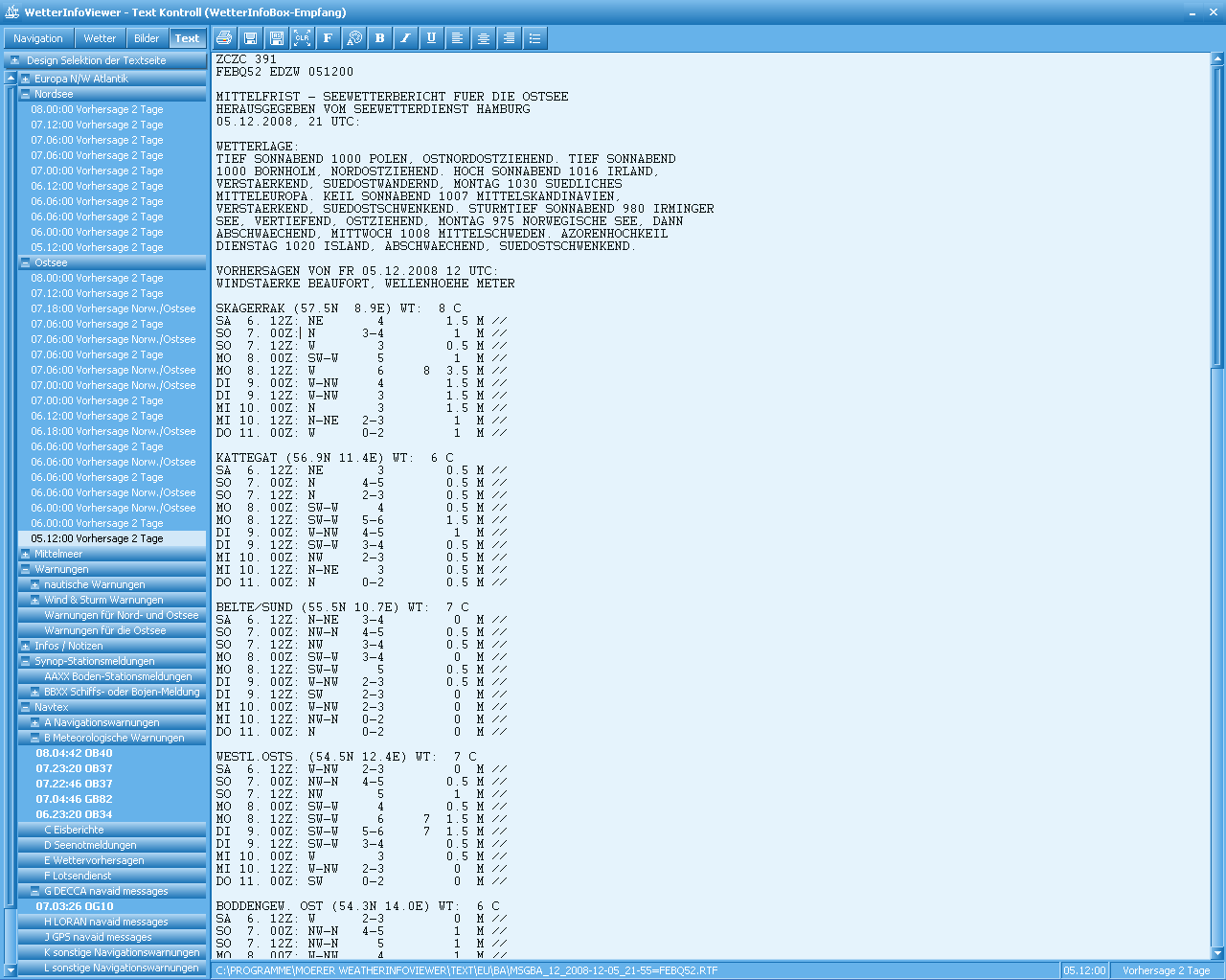This screenshot has width=1226, height=980.
Task: Open Navtex message 07.04:46 GB82
Action: (74, 799)
